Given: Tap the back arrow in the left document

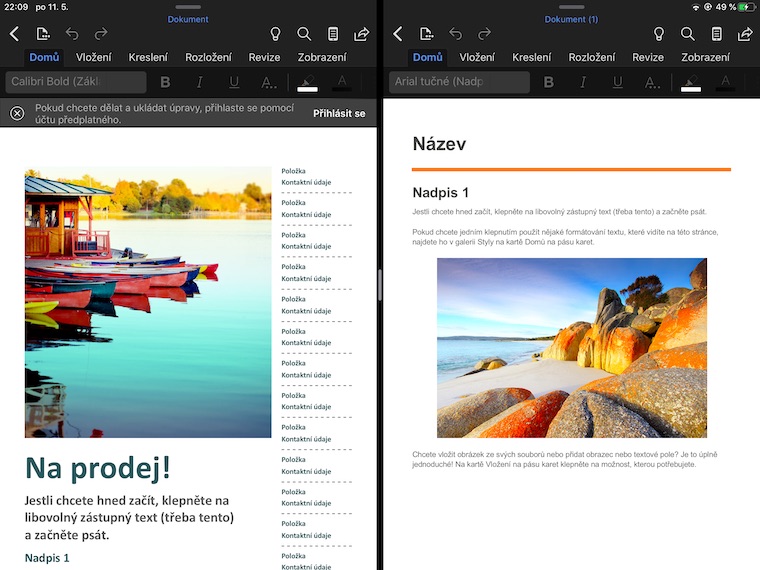Looking at the screenshot, I should 14,34.
